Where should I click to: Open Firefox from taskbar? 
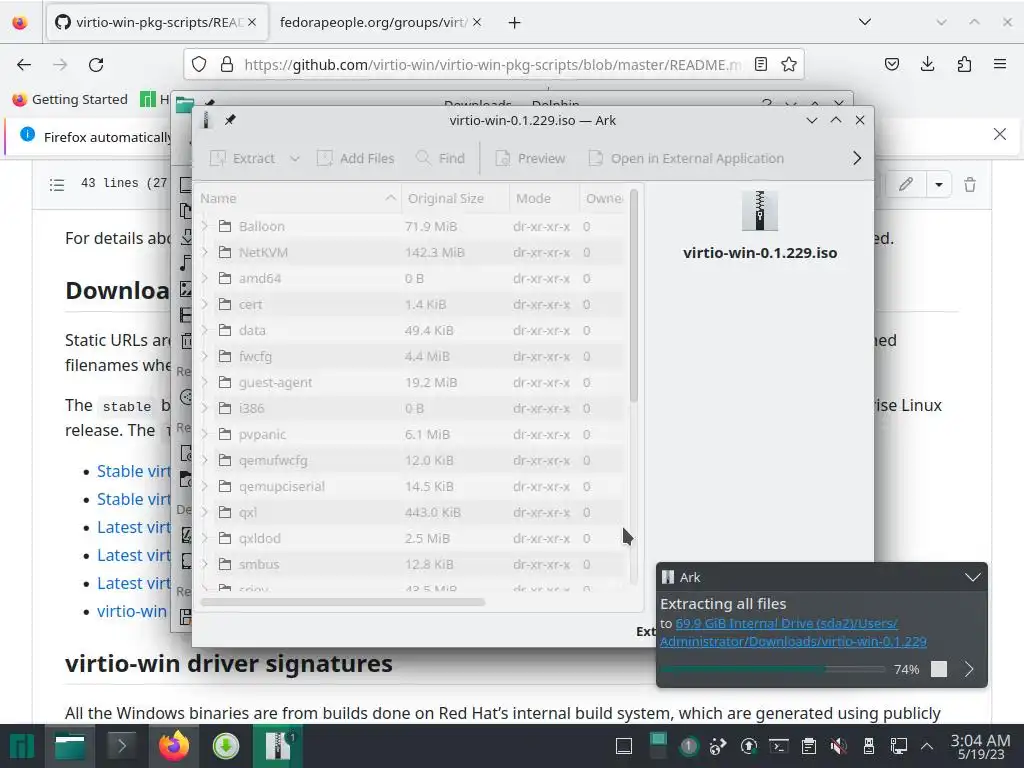174,746
